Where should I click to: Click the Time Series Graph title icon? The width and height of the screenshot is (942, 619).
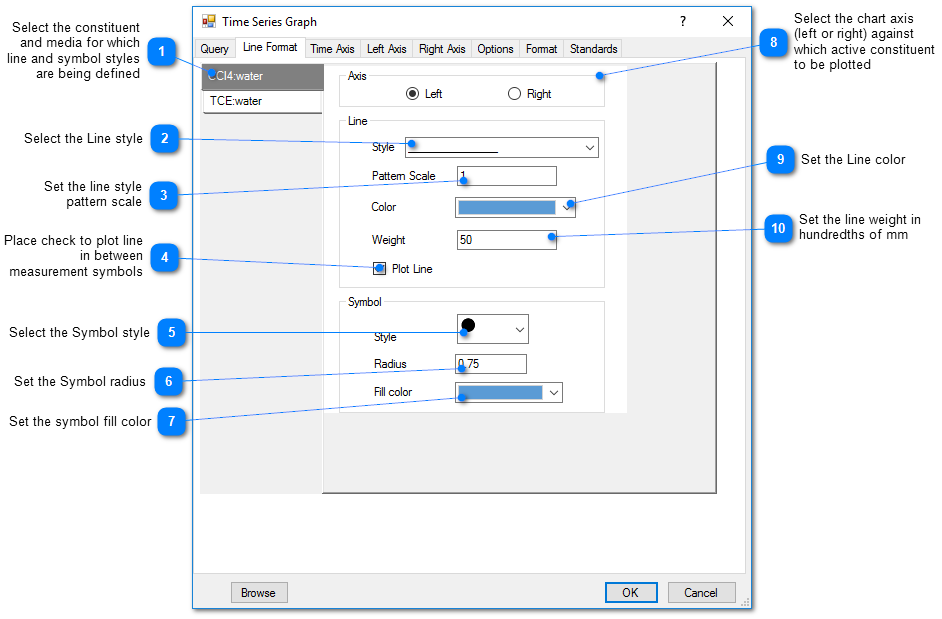209,21
